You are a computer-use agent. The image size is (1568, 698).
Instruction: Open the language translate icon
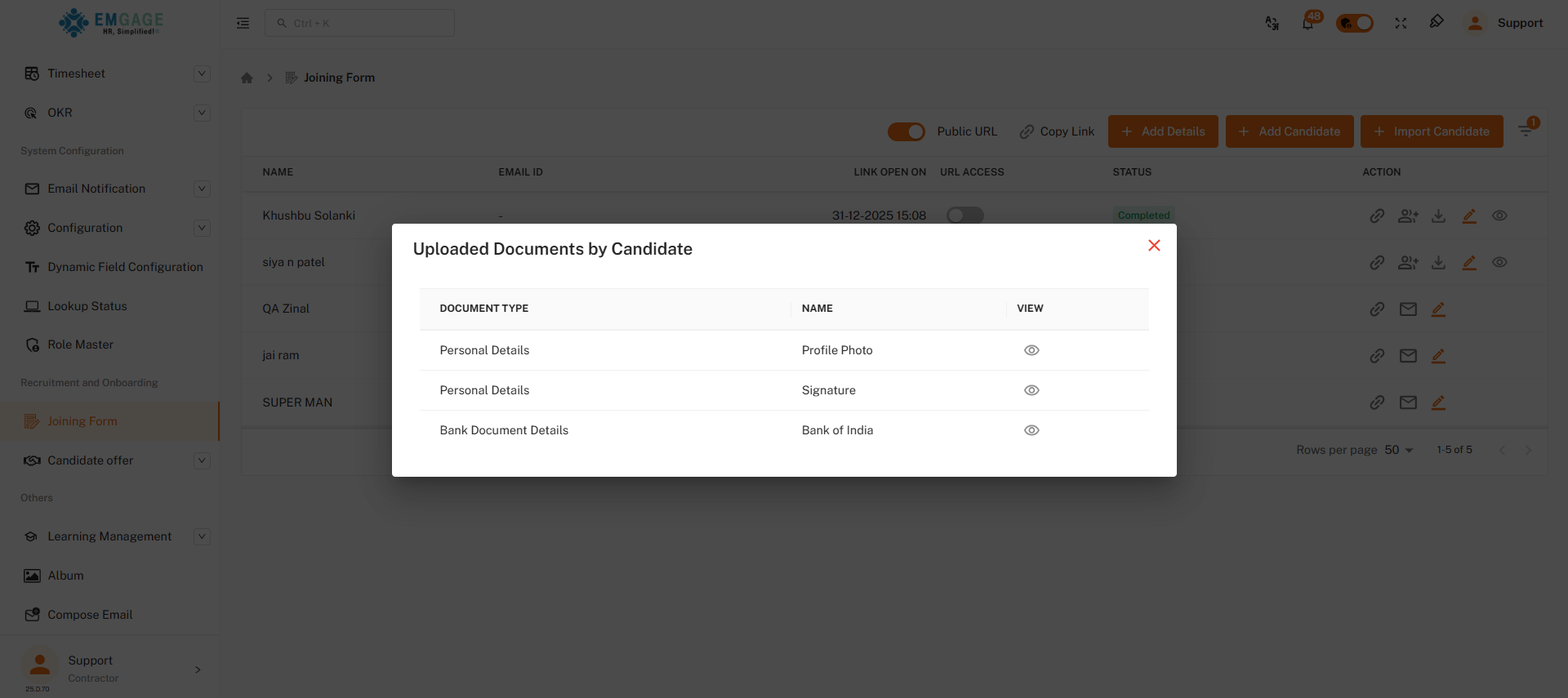(x=1272, y=23)
